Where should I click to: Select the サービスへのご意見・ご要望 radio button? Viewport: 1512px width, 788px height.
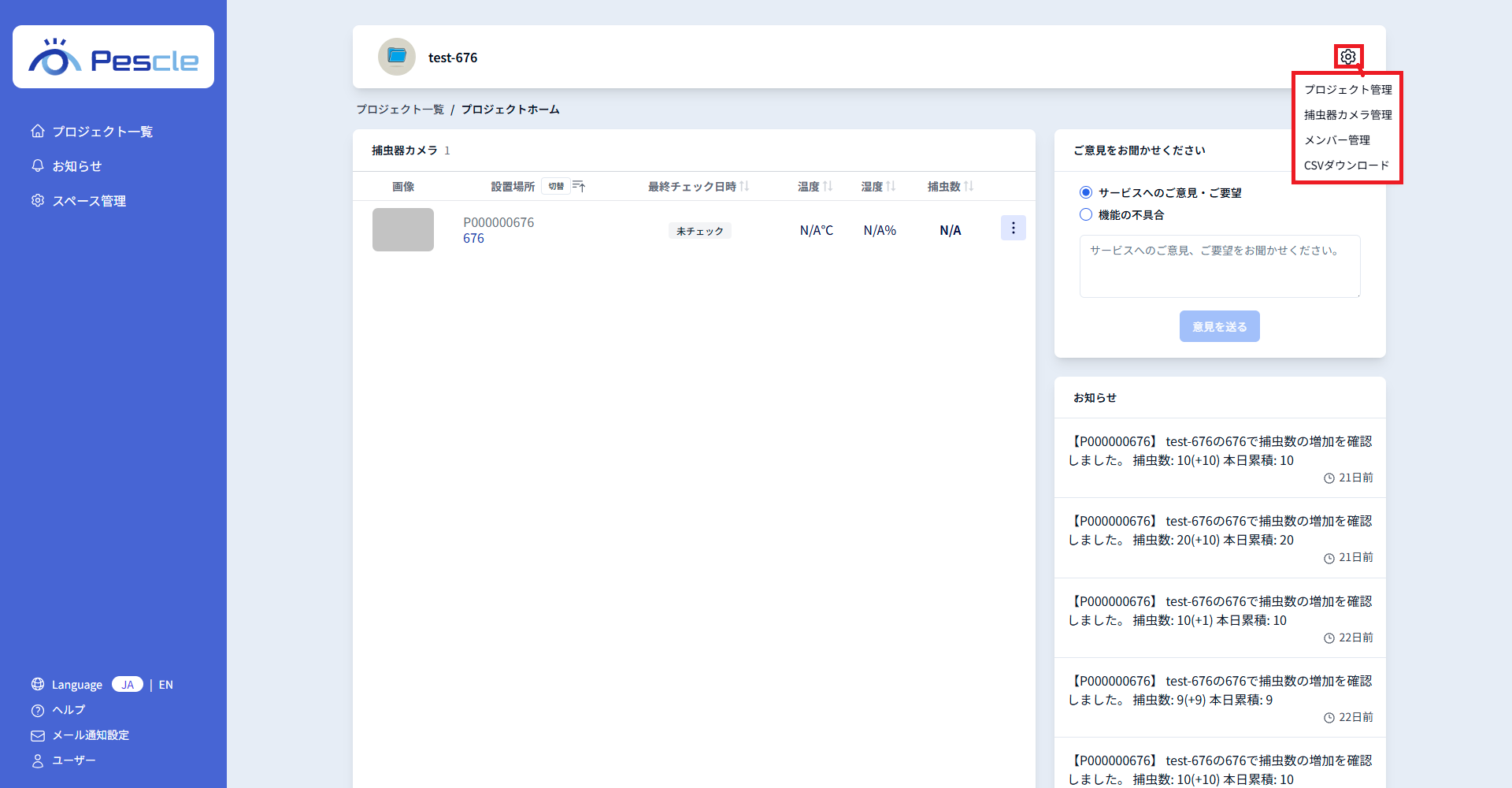pyautogui.click(x=1086, y=192)
